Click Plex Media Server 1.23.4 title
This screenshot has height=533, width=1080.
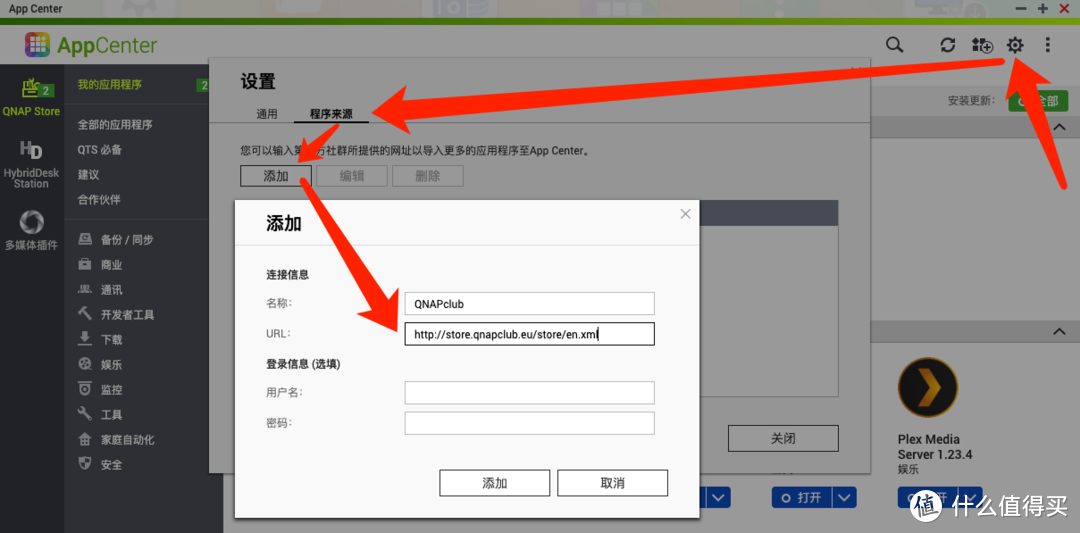point(935,447)
